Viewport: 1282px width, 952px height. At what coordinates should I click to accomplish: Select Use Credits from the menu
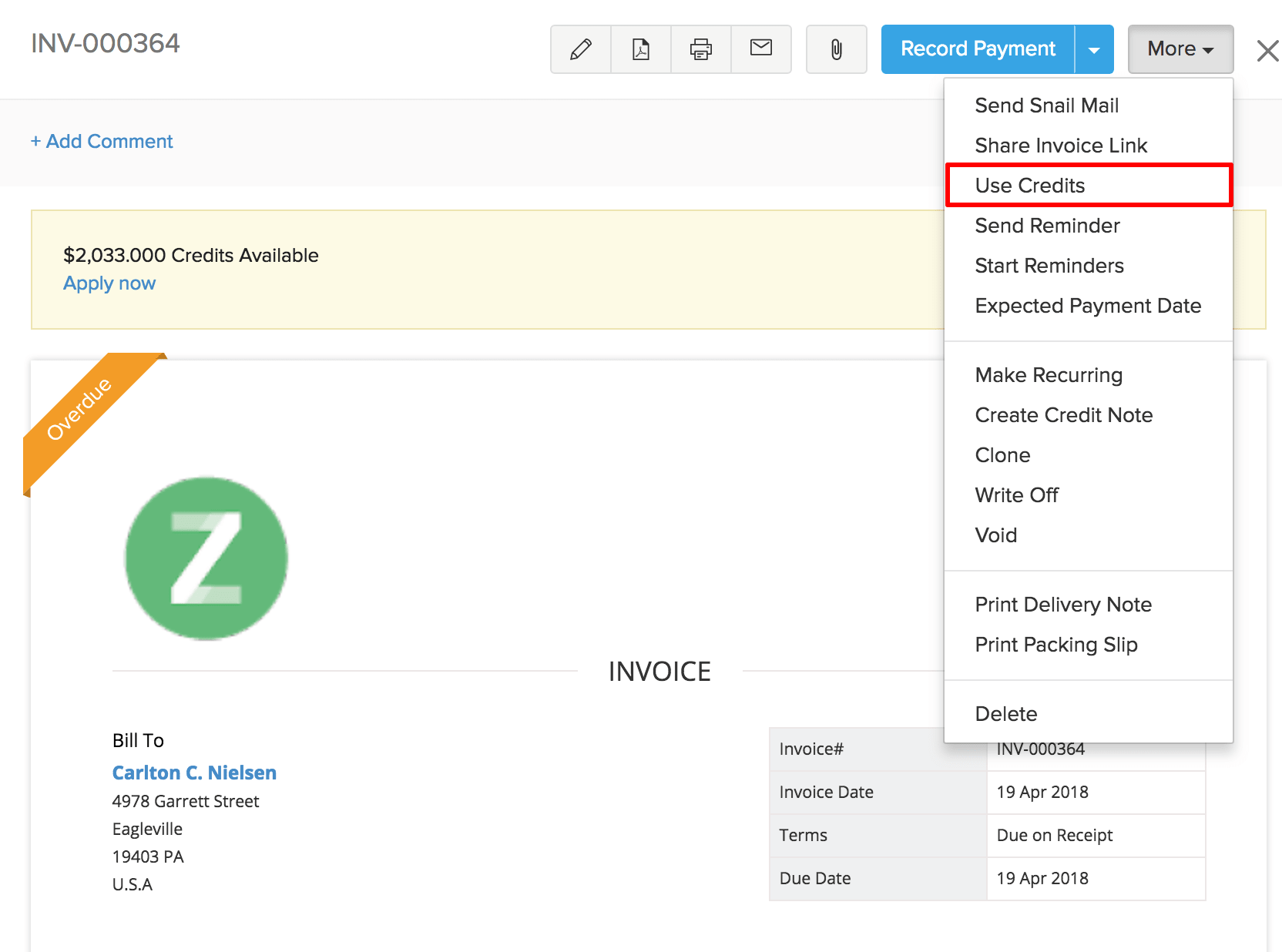[x=1030, y=186]
